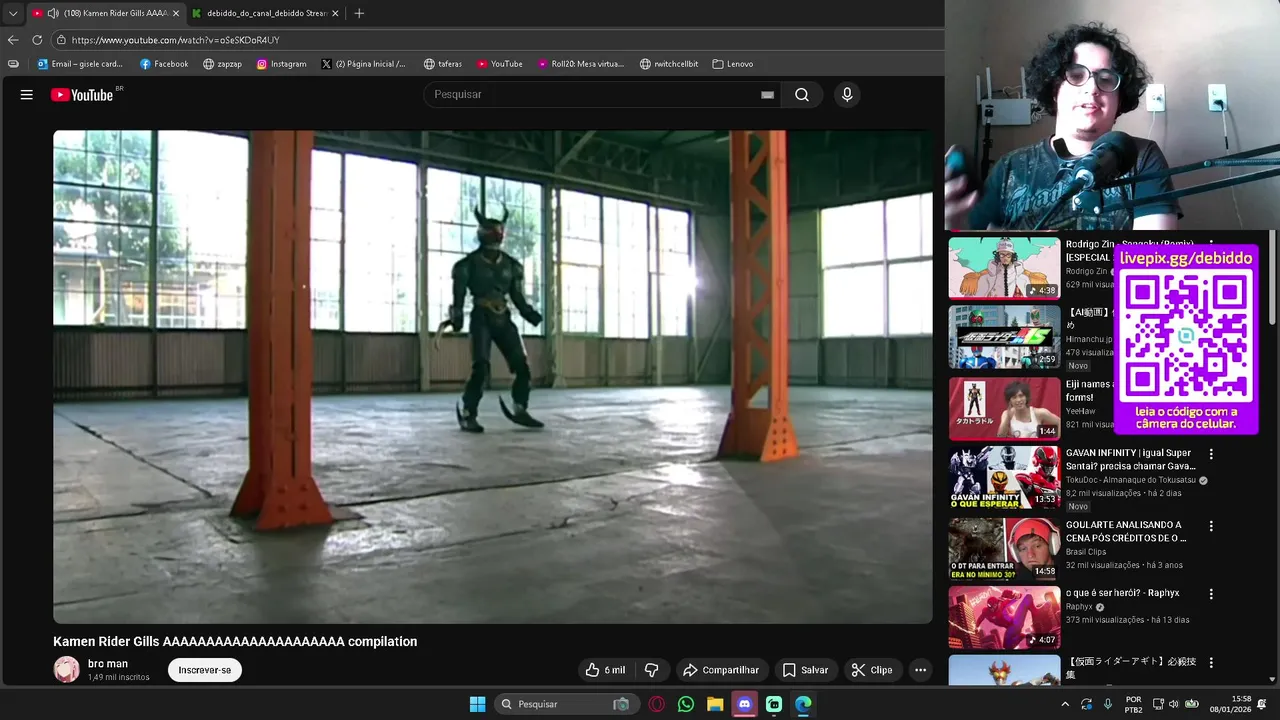Viewport: 1280px width, 720px height.
Task: Start voice search with the microphone
Action: [847, 95]
